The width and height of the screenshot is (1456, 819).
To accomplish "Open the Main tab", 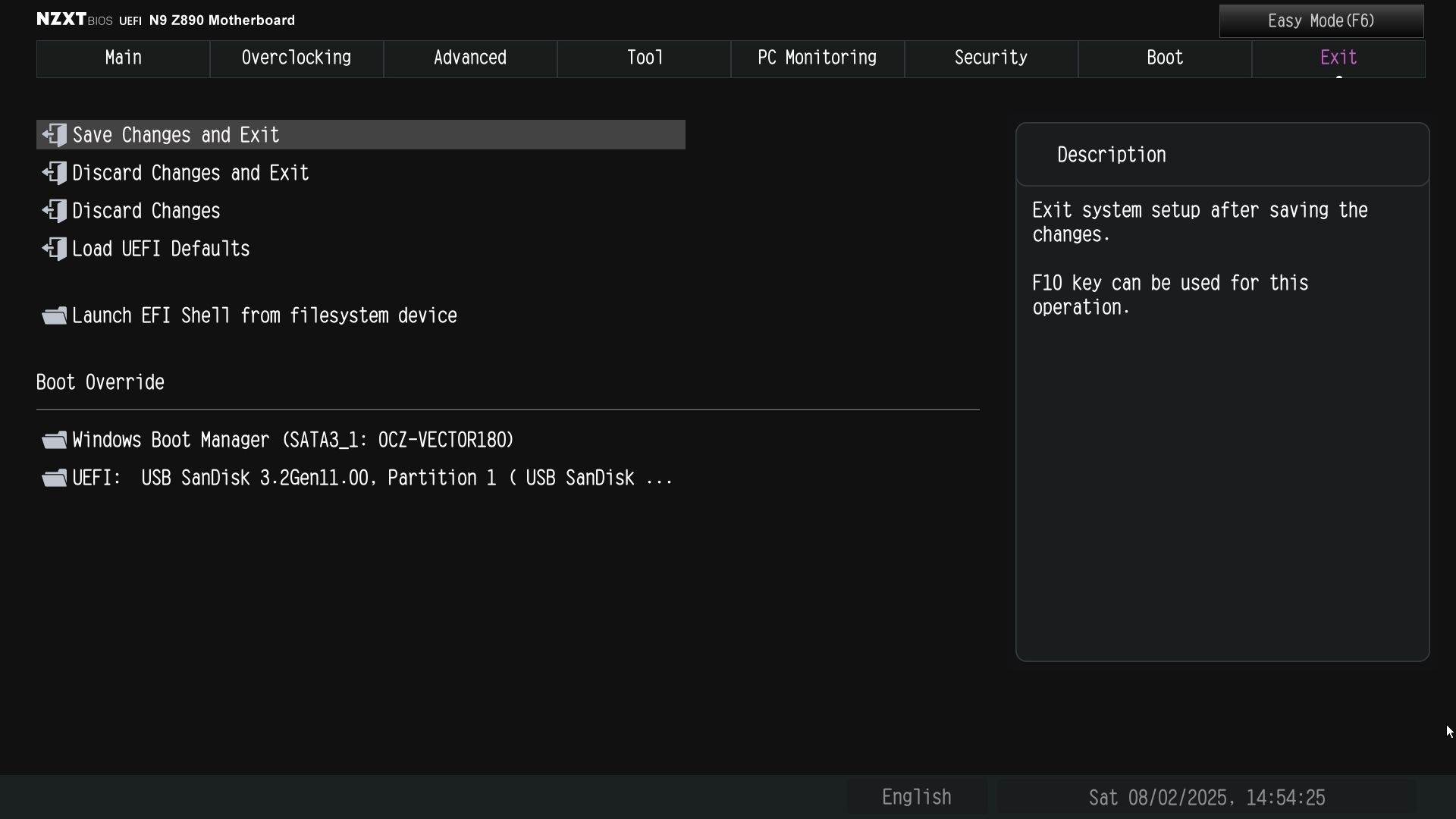I will pyautogui.click(x=123, y=58).
